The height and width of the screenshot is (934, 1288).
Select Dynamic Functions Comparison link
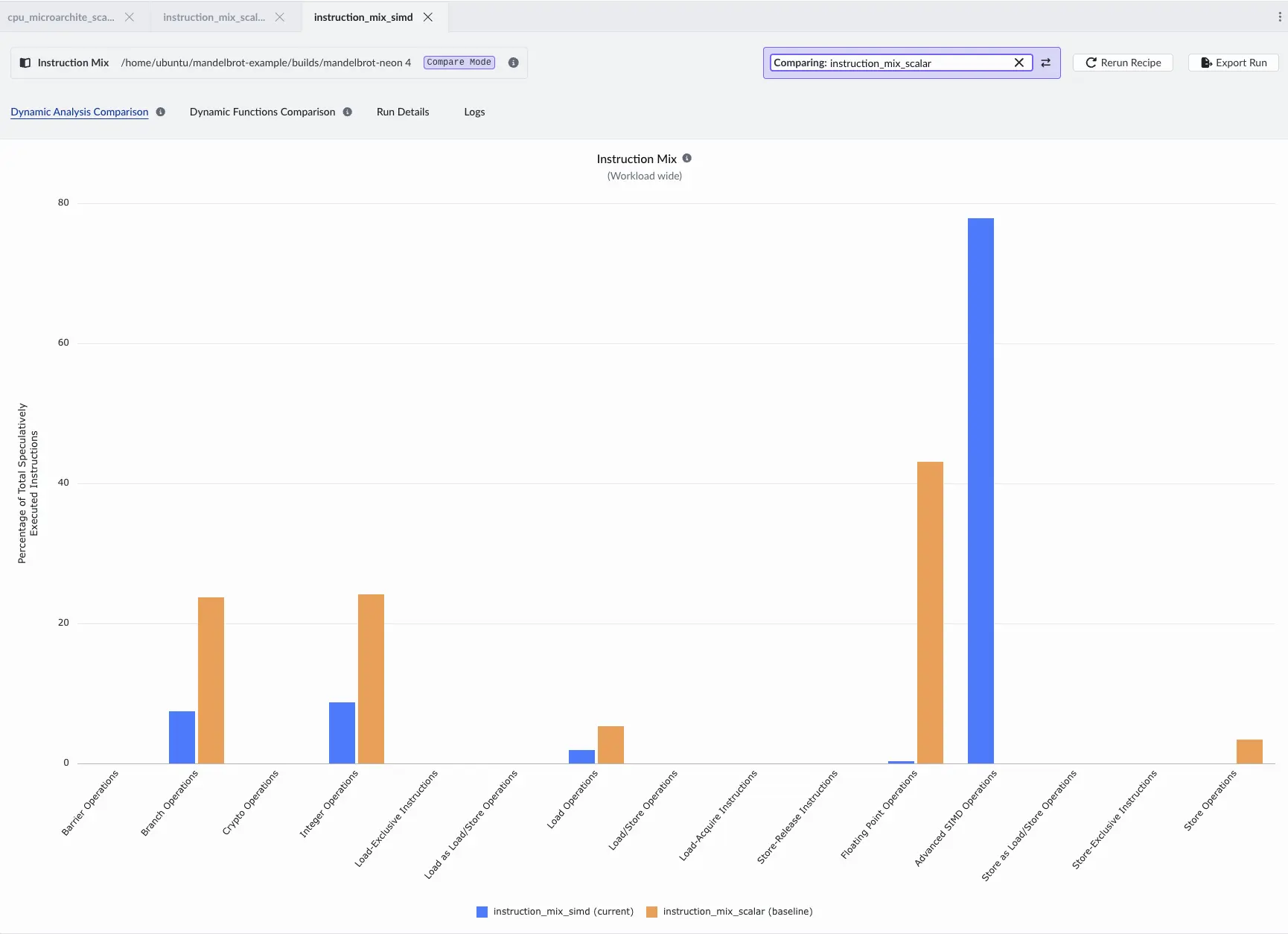(262, 112)
